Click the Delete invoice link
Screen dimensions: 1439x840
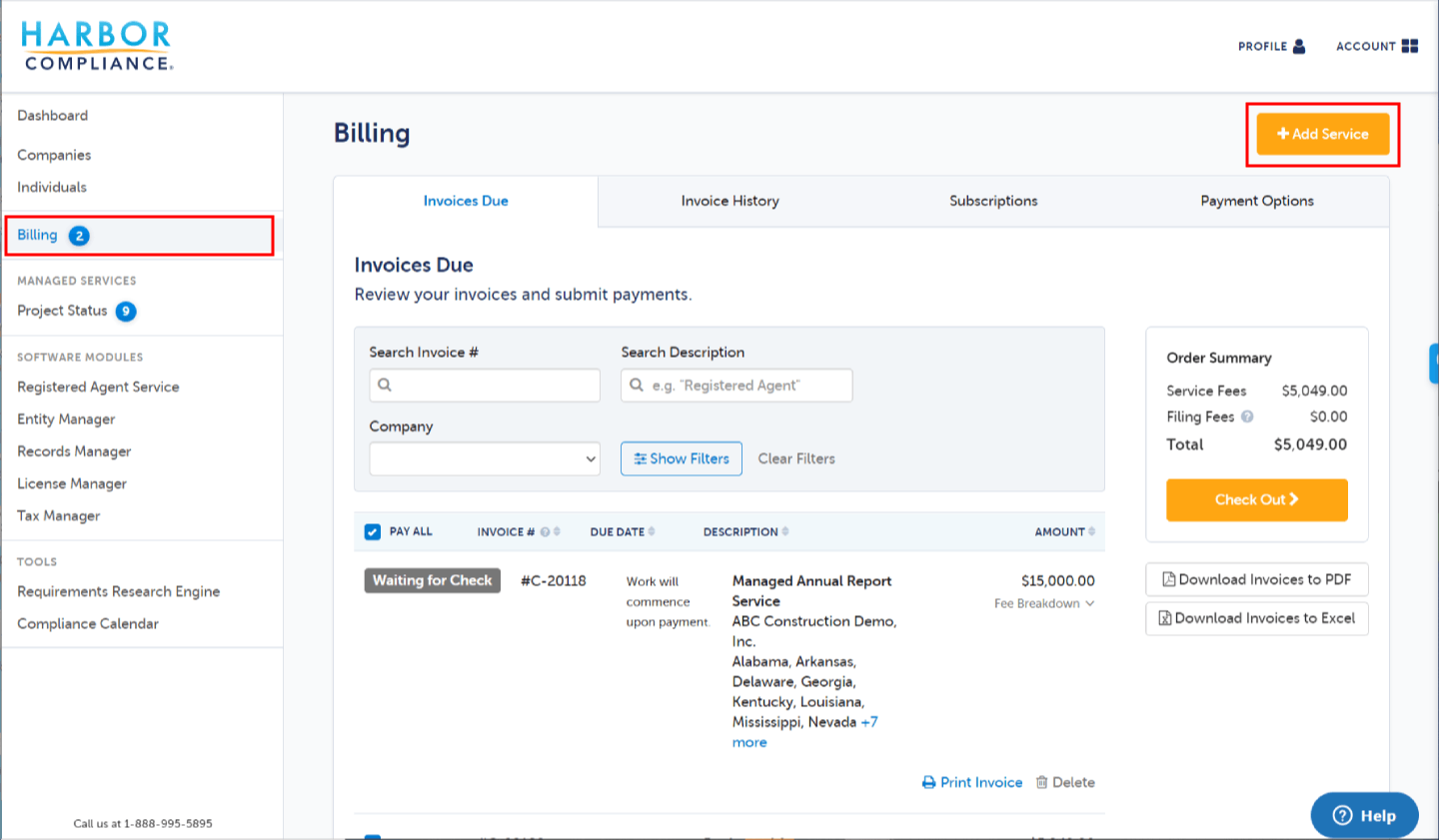coord(1065,783)
